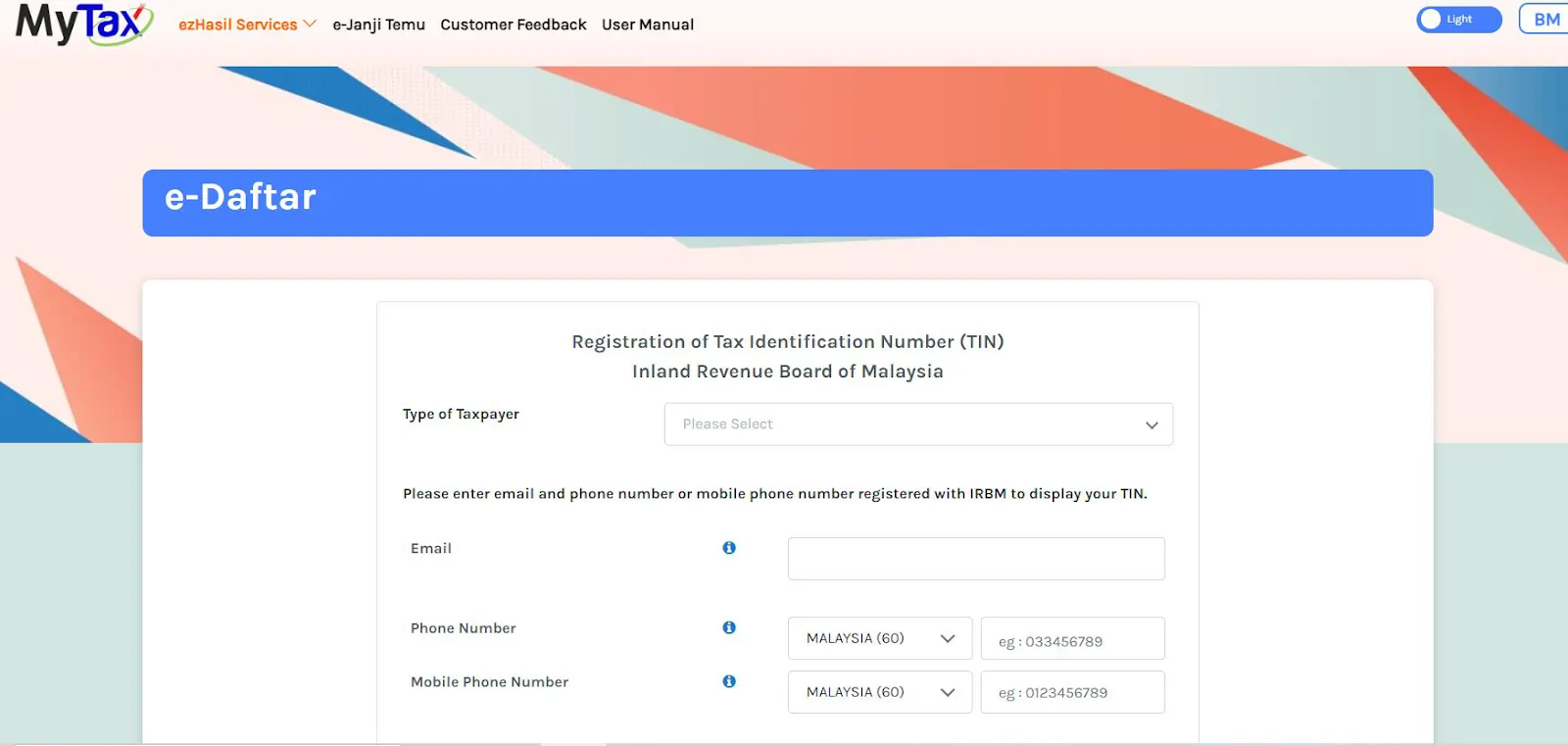1568x746 pixels.
Task: Click the ezHasil Services chevron icon
Action: 310,24
